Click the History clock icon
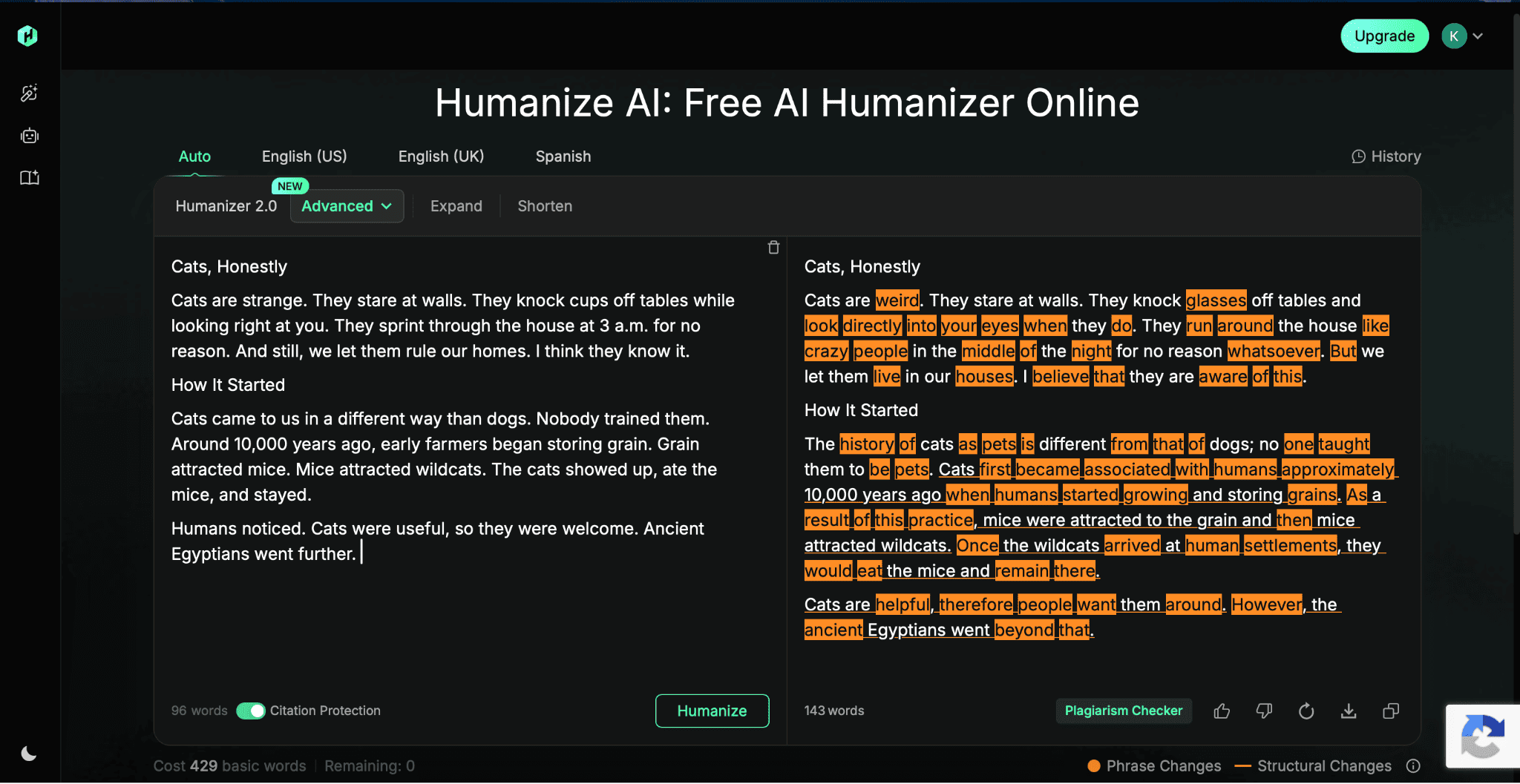The width and height of the screenshot is (1520, 784). coord(1358,157)
